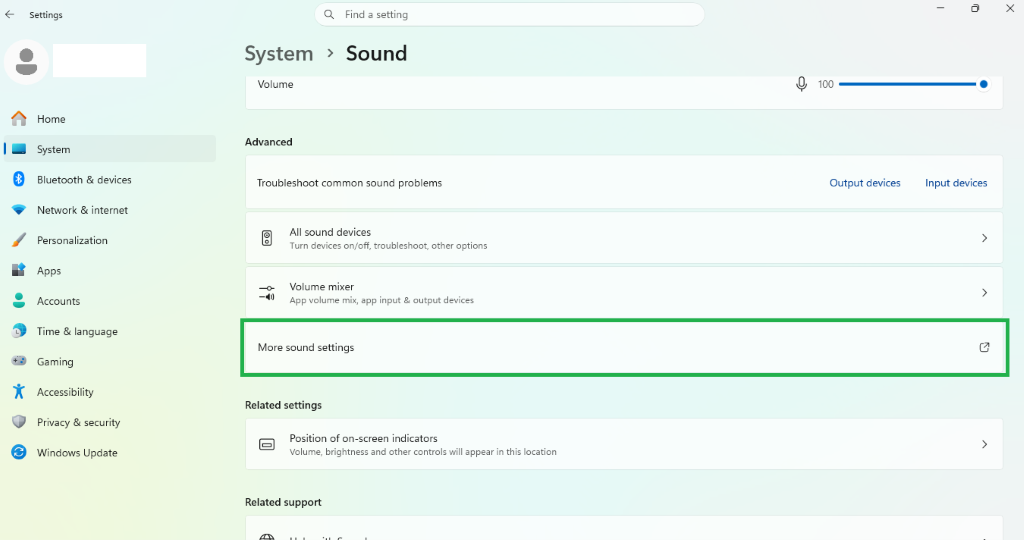Minimize the Settings window

[940, 8]
